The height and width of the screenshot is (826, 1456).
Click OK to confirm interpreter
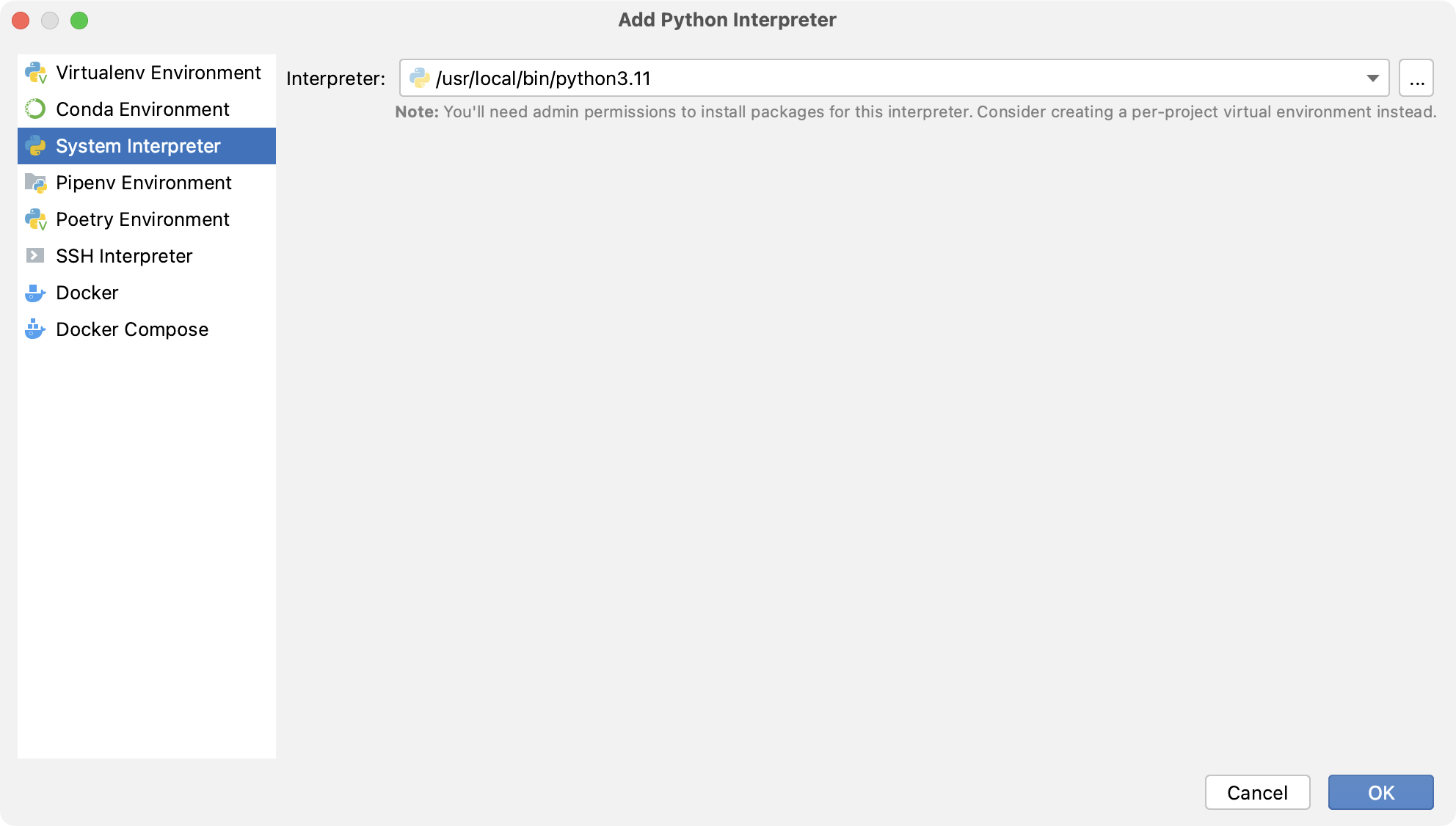pyautogui.click(x=1380, y=792)
